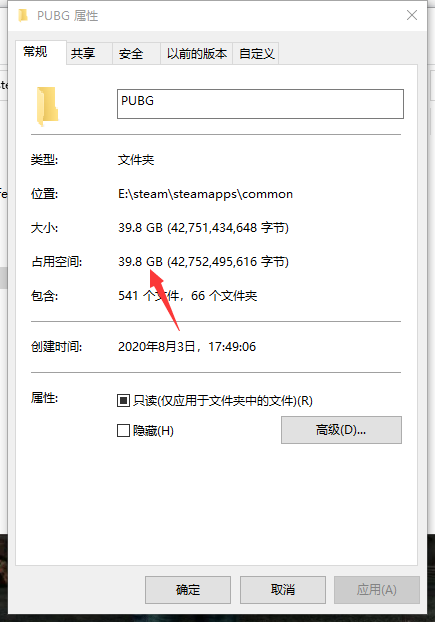Enable the 隐藏(H) hidden checkbox
435x622 pixels.
123,430
